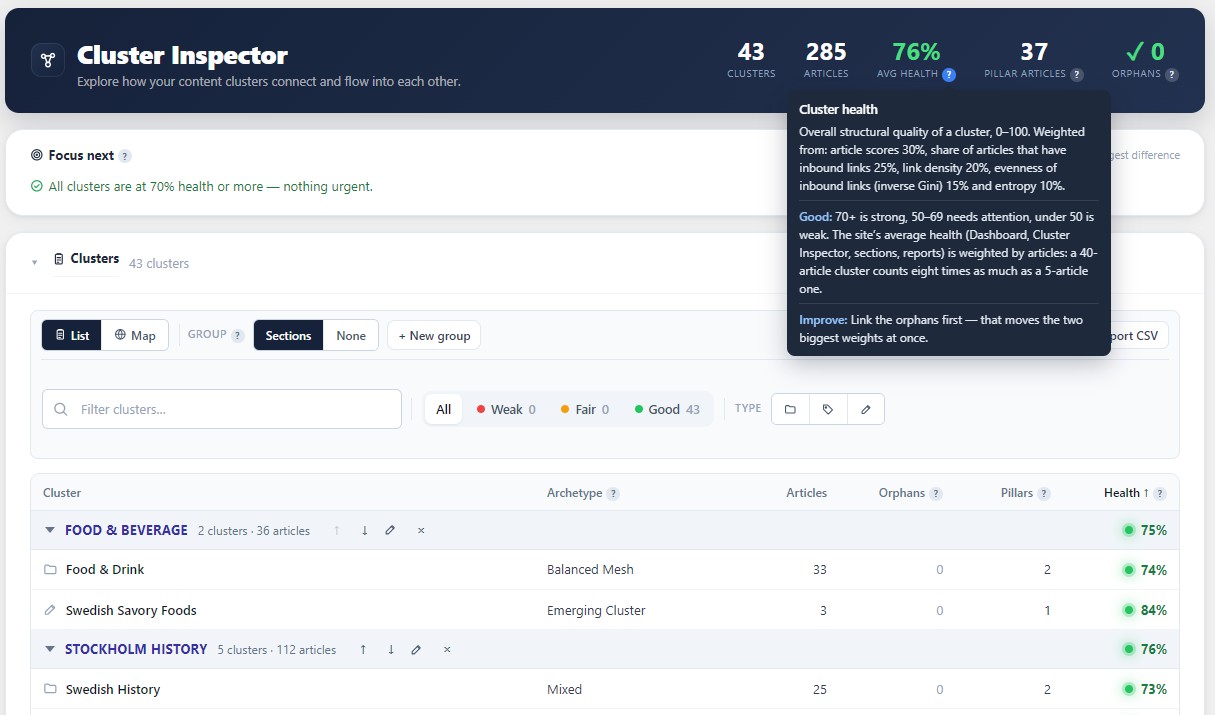Click the 33 articles cell
This screenshot has width=1215, height=715.
(x=819, y=570)
